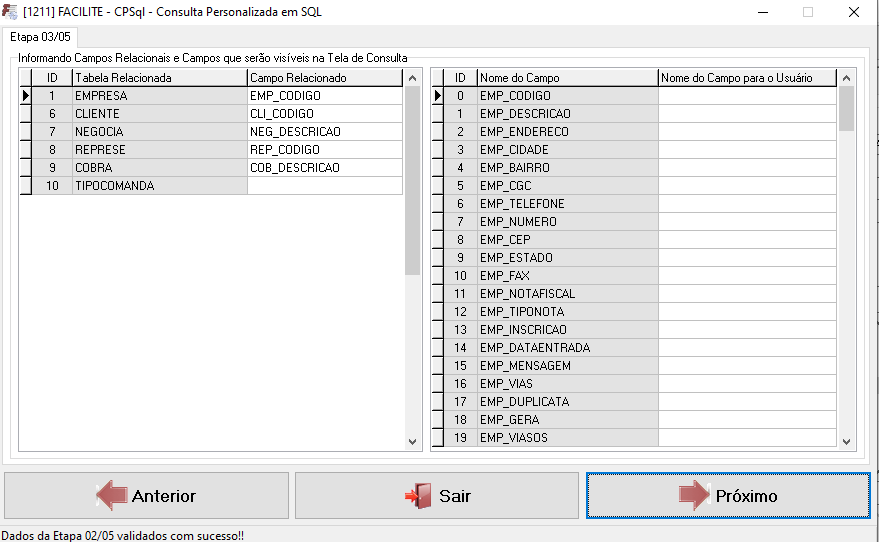Click left grid scroll-down arrow

[413, 442]
